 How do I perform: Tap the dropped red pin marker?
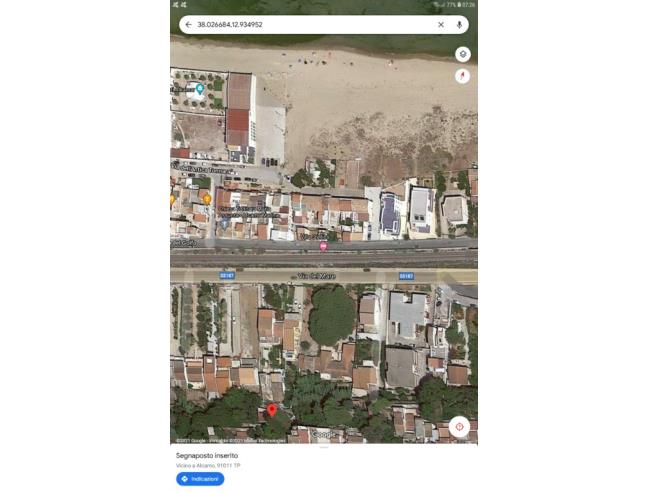pyautogui.click(x=272, y=410)
